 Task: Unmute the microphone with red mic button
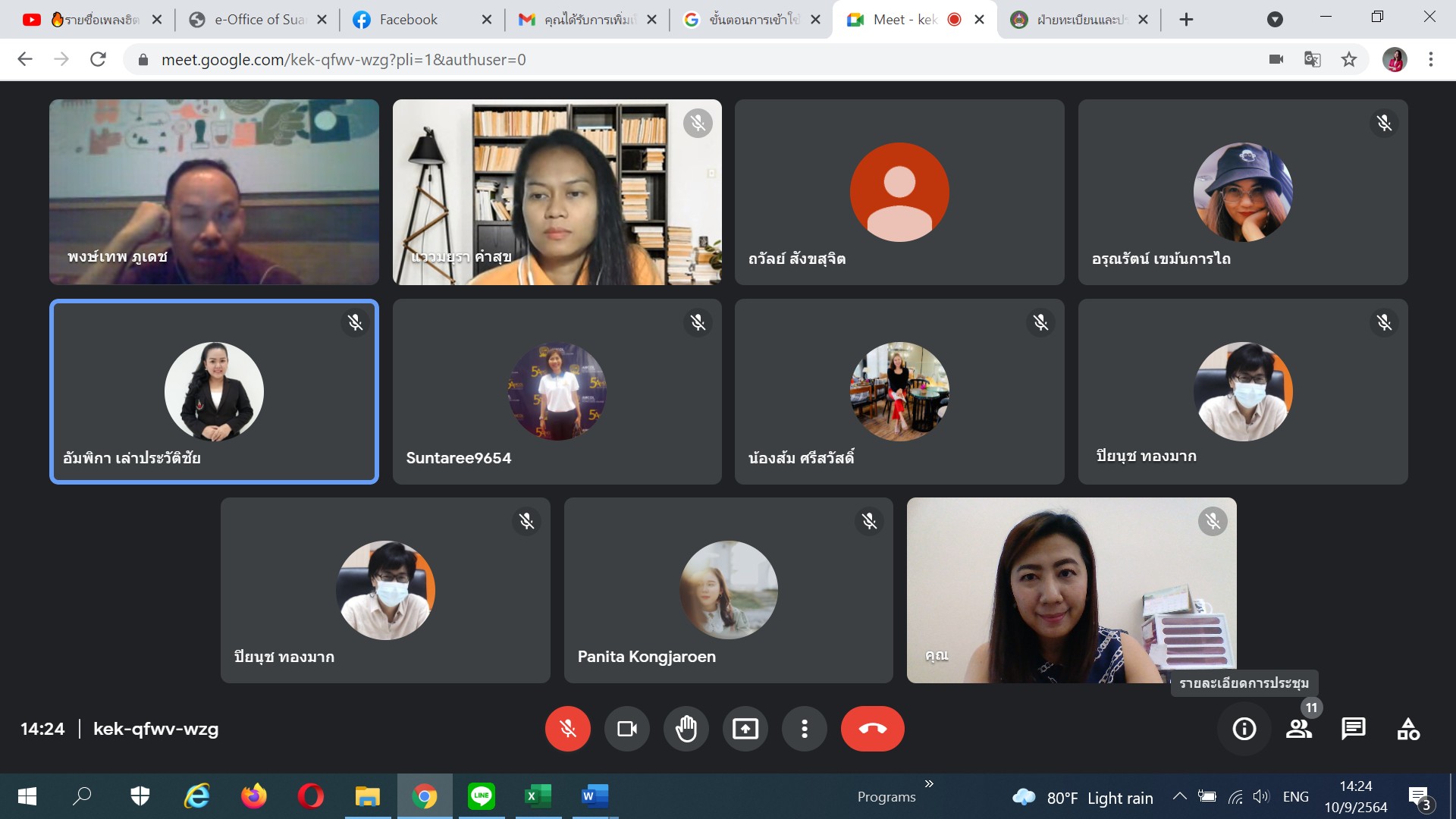coord(567,729)
